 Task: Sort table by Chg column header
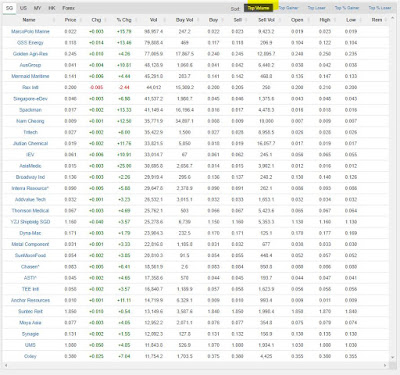pos(96,20)
